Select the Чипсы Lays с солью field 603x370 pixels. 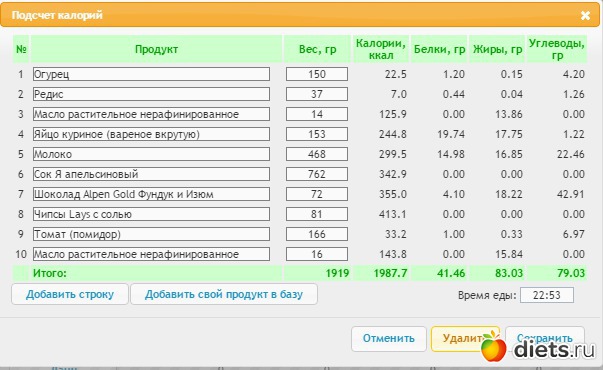[151, 214]
